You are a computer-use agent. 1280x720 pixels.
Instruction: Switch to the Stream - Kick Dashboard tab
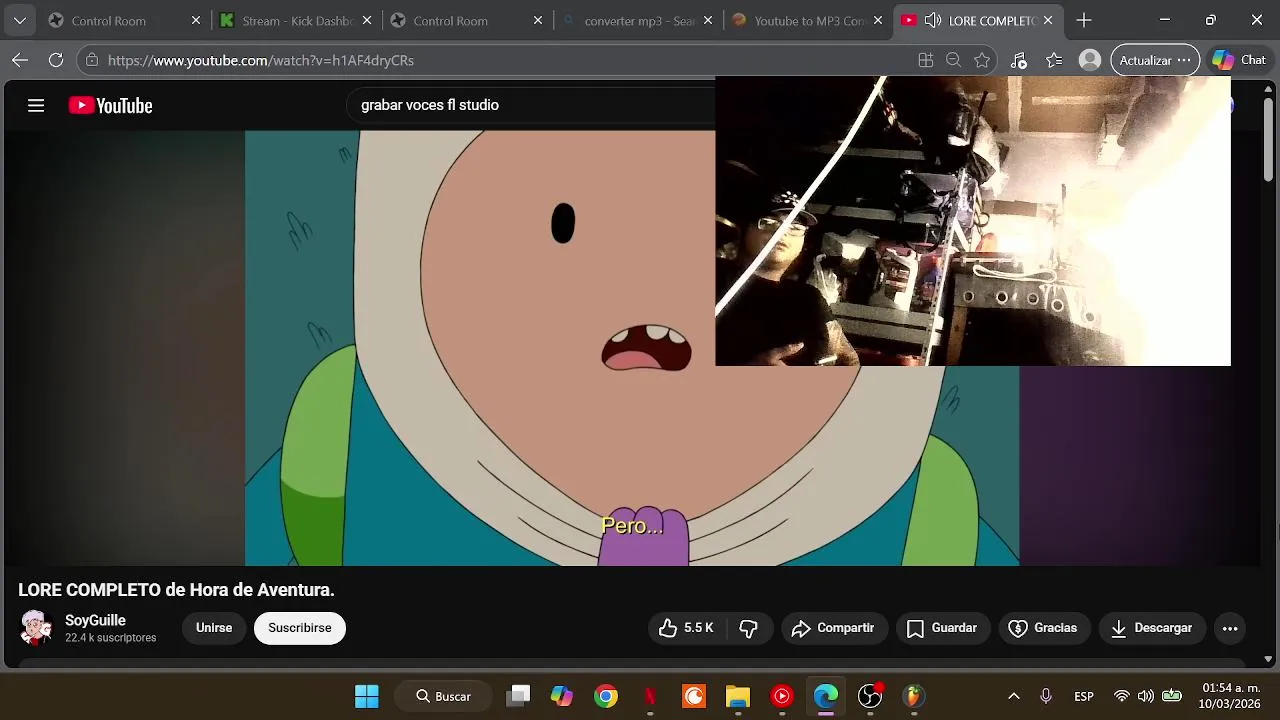(297, 20)
